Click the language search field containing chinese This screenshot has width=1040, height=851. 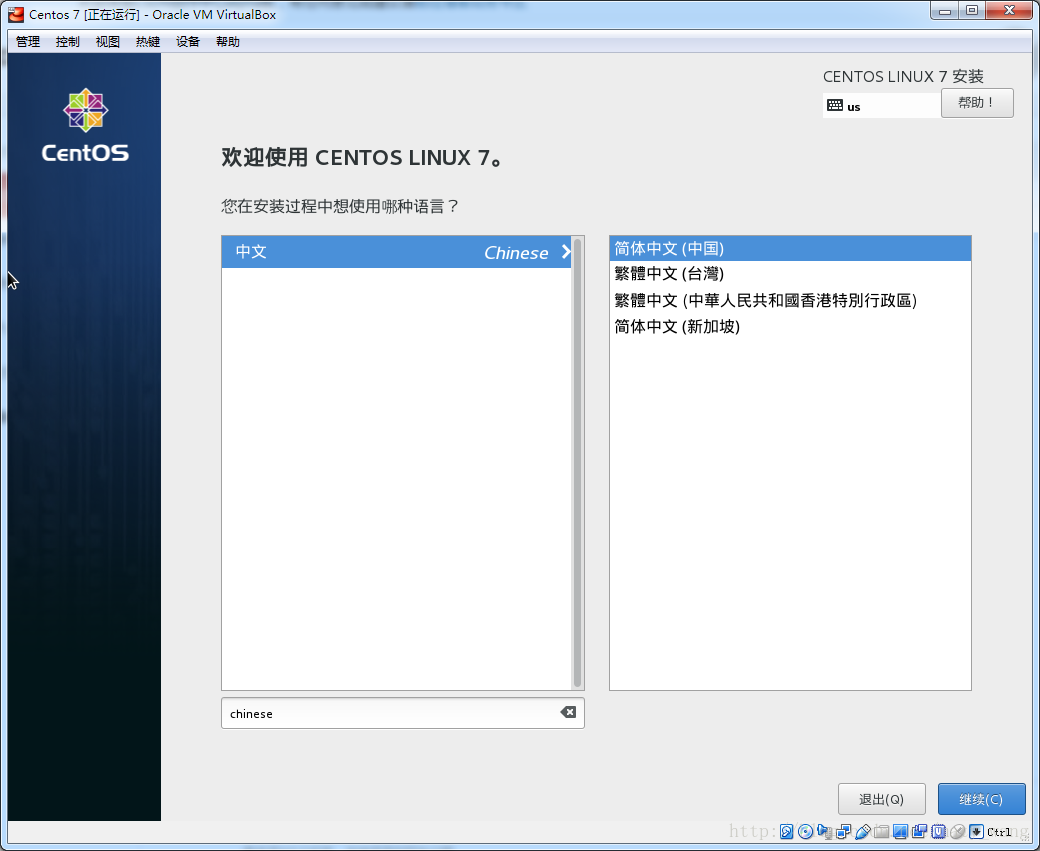[x=403, y=713]
